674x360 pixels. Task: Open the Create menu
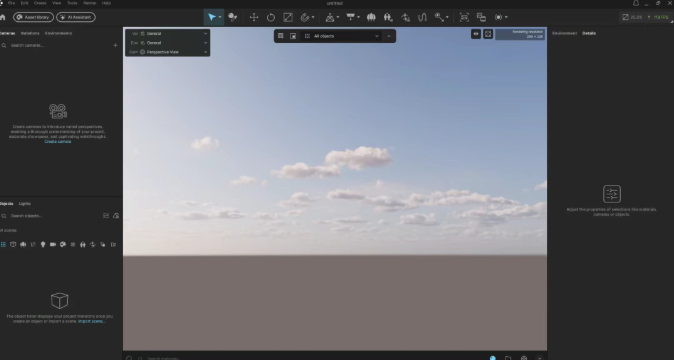tap(40, 3)
